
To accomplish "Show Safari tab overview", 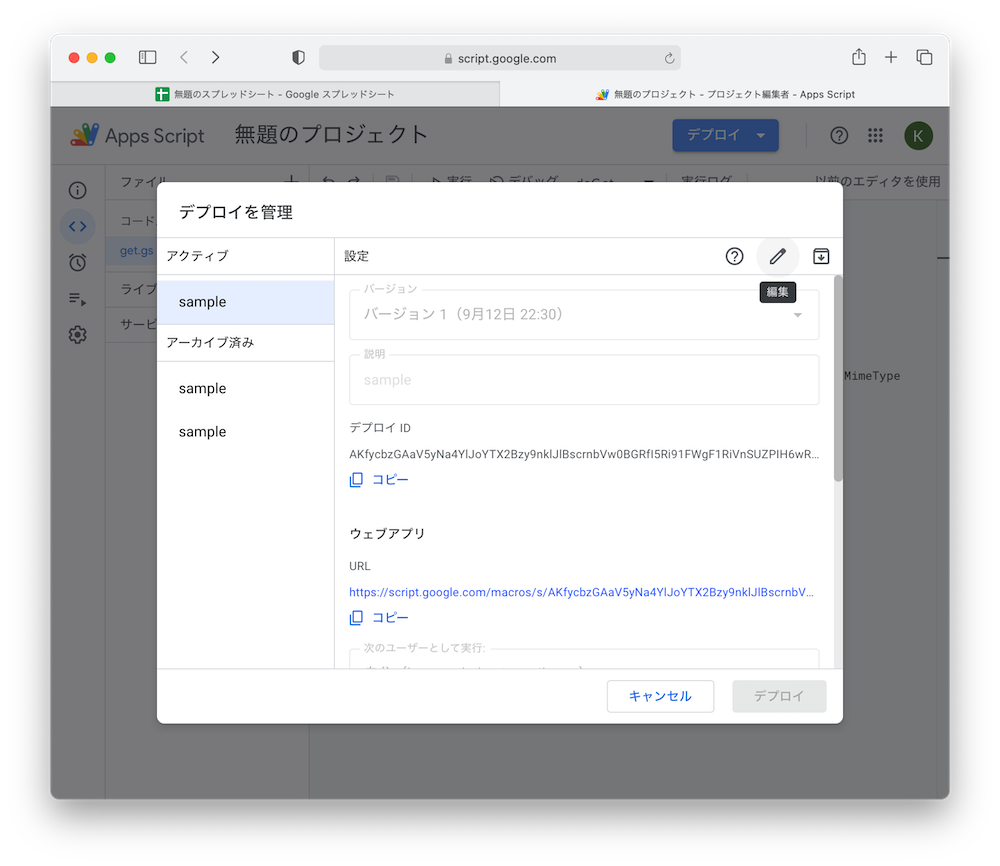I will pos(924,57).
